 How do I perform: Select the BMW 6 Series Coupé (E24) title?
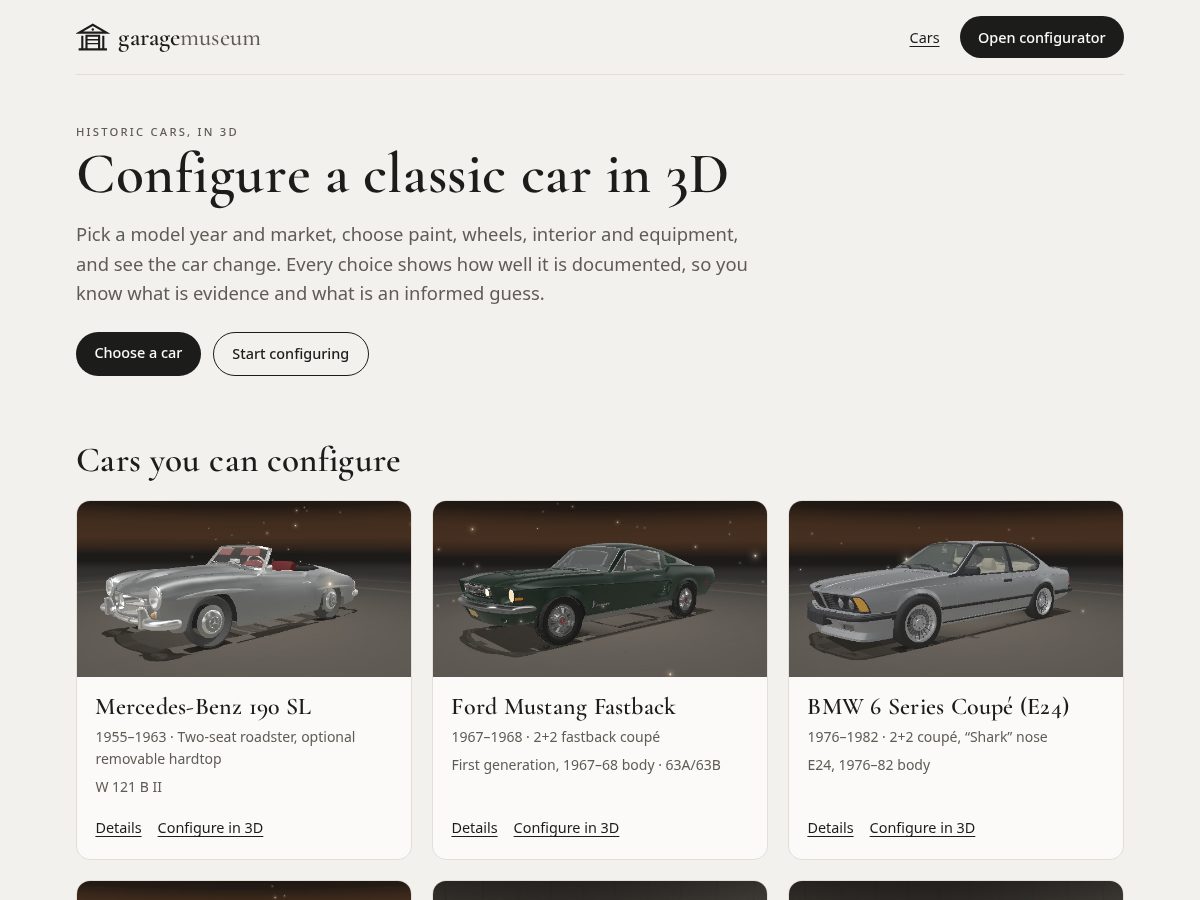point(938,707)
